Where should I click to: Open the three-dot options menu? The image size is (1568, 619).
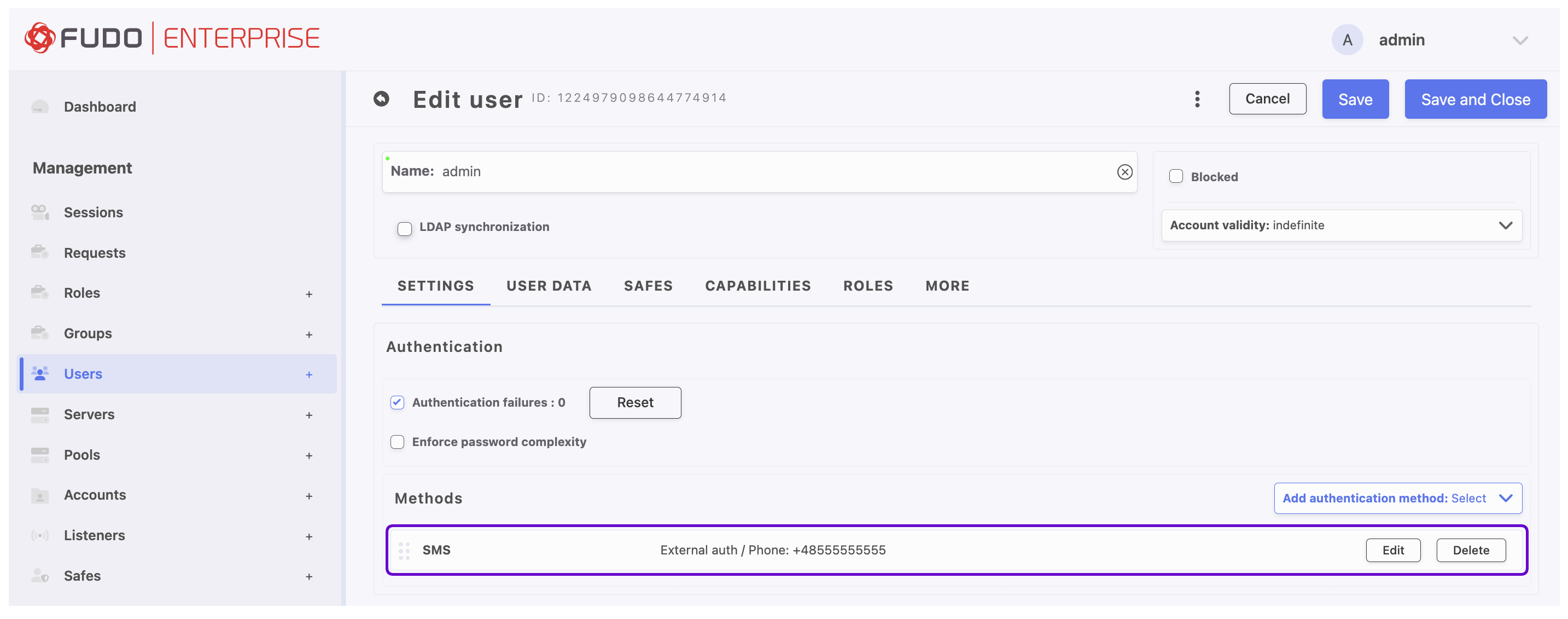click(x=1197, y=99)
